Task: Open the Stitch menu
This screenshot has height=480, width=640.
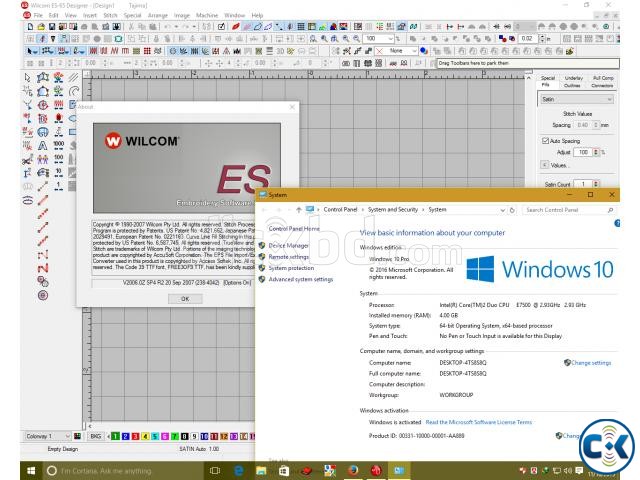Action: (x=110, y=15)
